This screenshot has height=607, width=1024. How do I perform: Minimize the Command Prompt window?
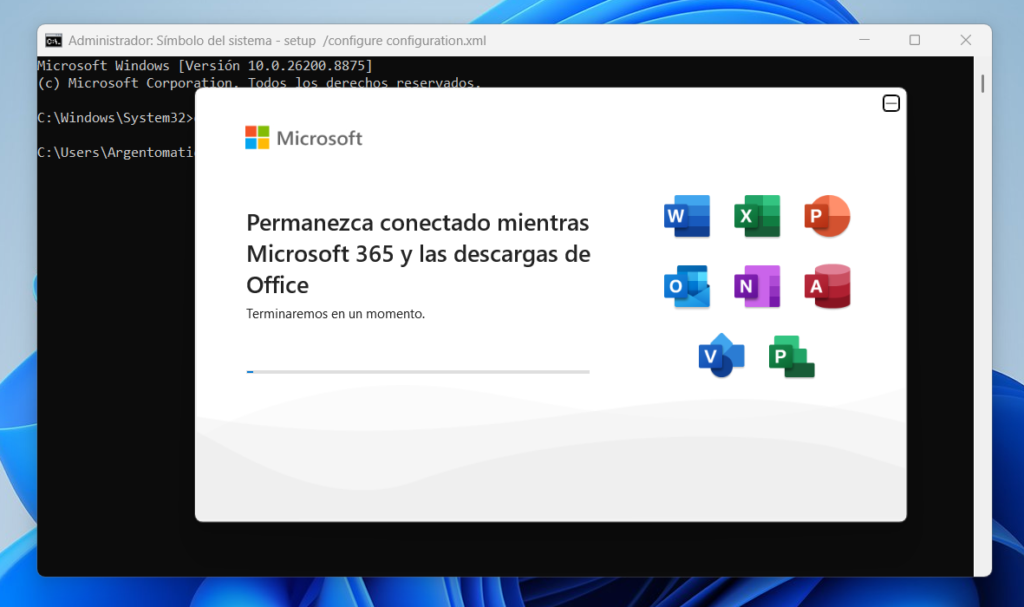[x=864, y=40]
